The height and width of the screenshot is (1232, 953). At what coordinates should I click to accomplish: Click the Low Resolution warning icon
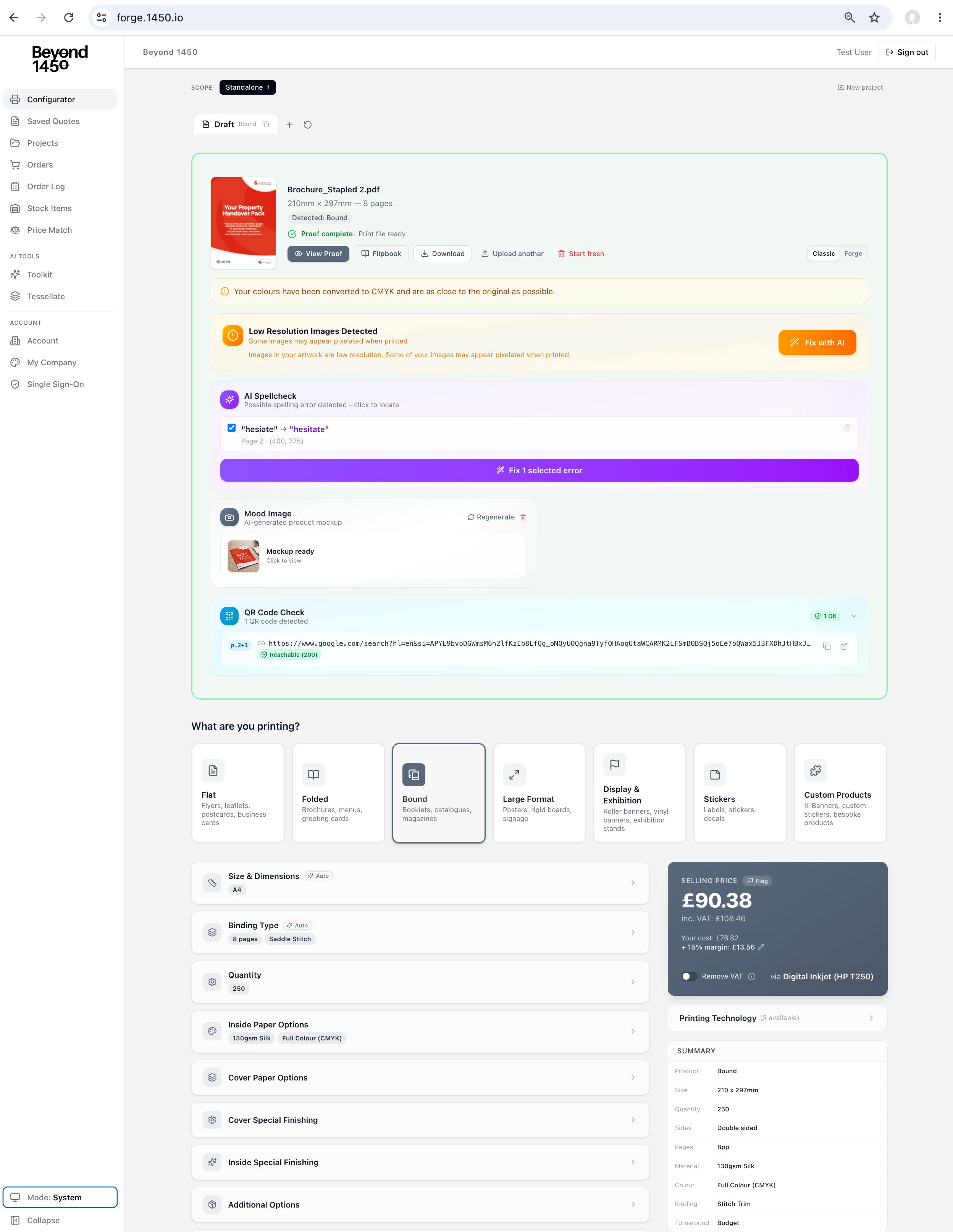click(233, 335)
